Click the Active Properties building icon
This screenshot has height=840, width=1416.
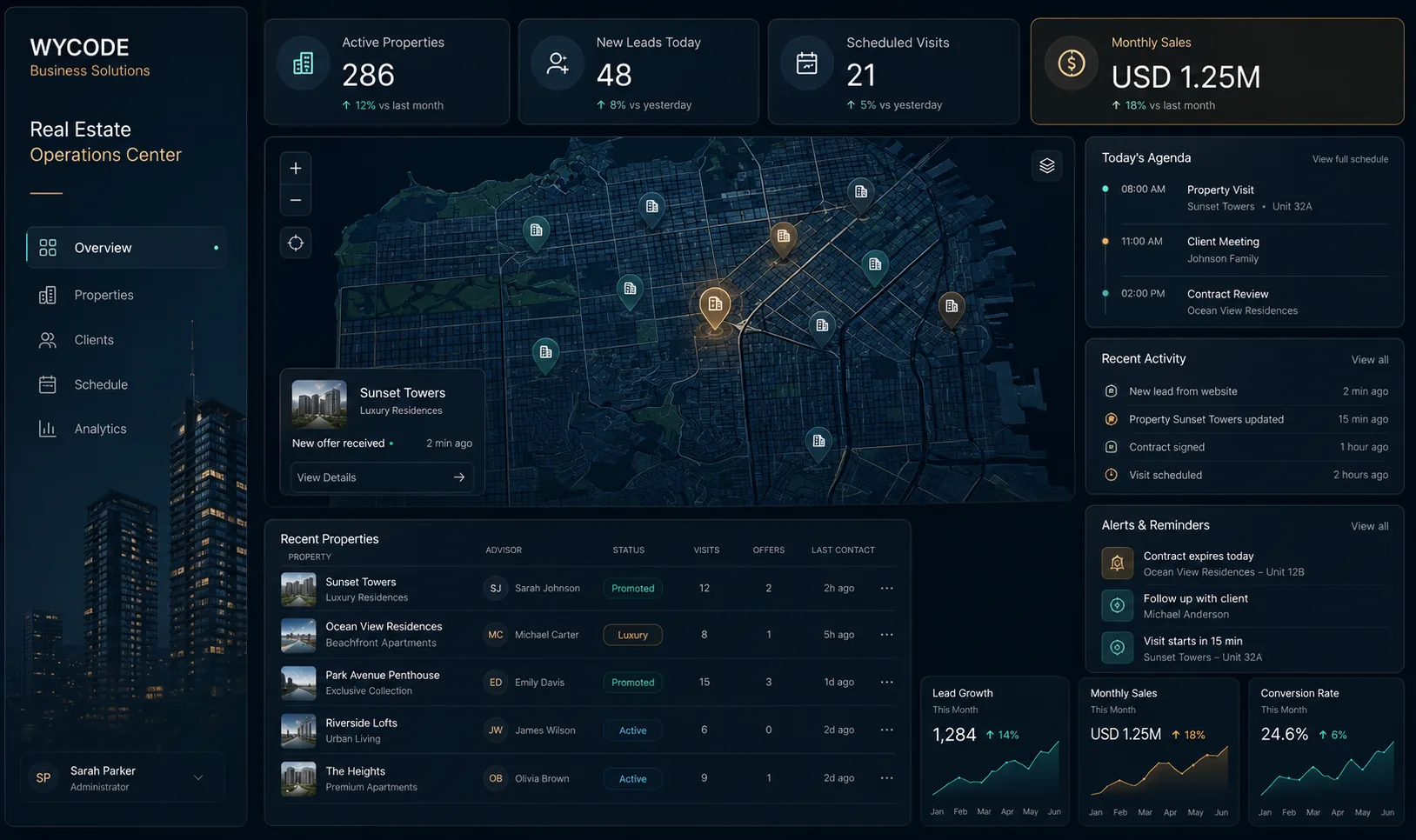tap(303, 63)
